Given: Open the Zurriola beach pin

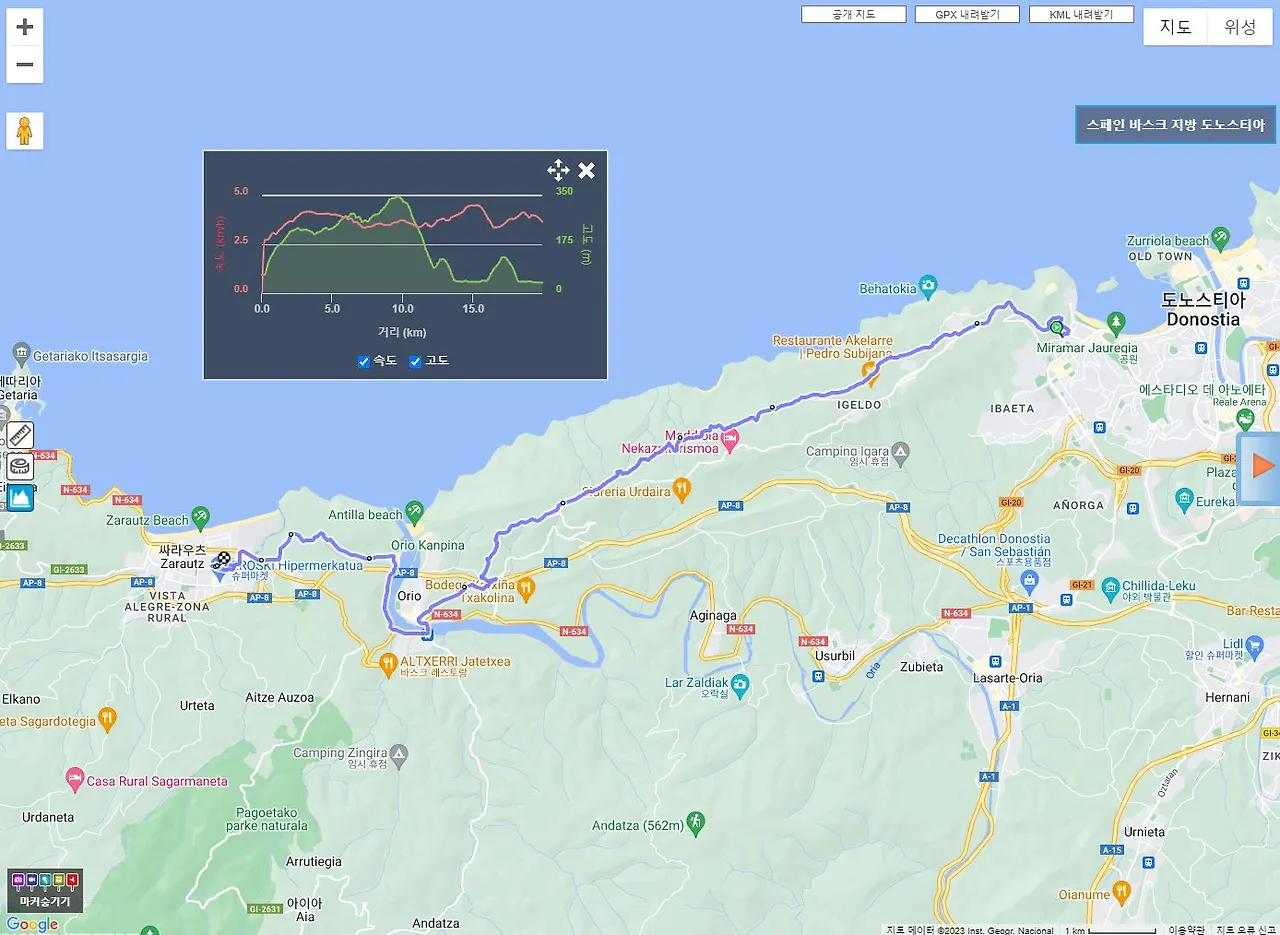Looking at the screenshot, I should tap(1220, 238).
